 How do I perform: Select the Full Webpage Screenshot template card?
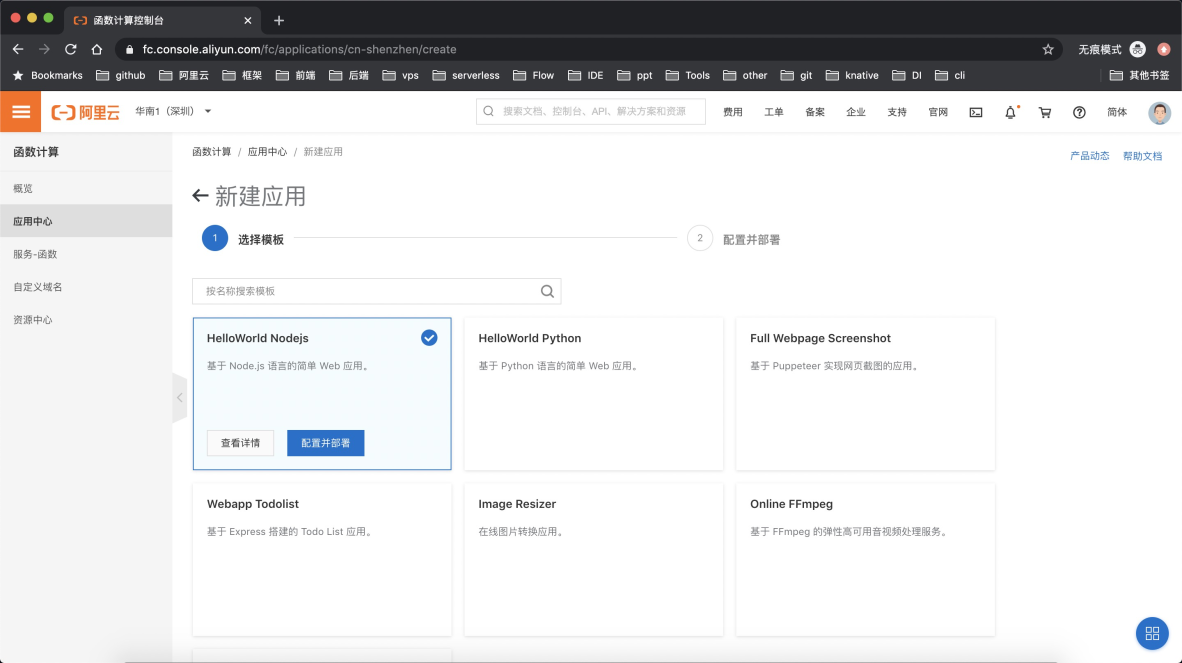(865, 393)
